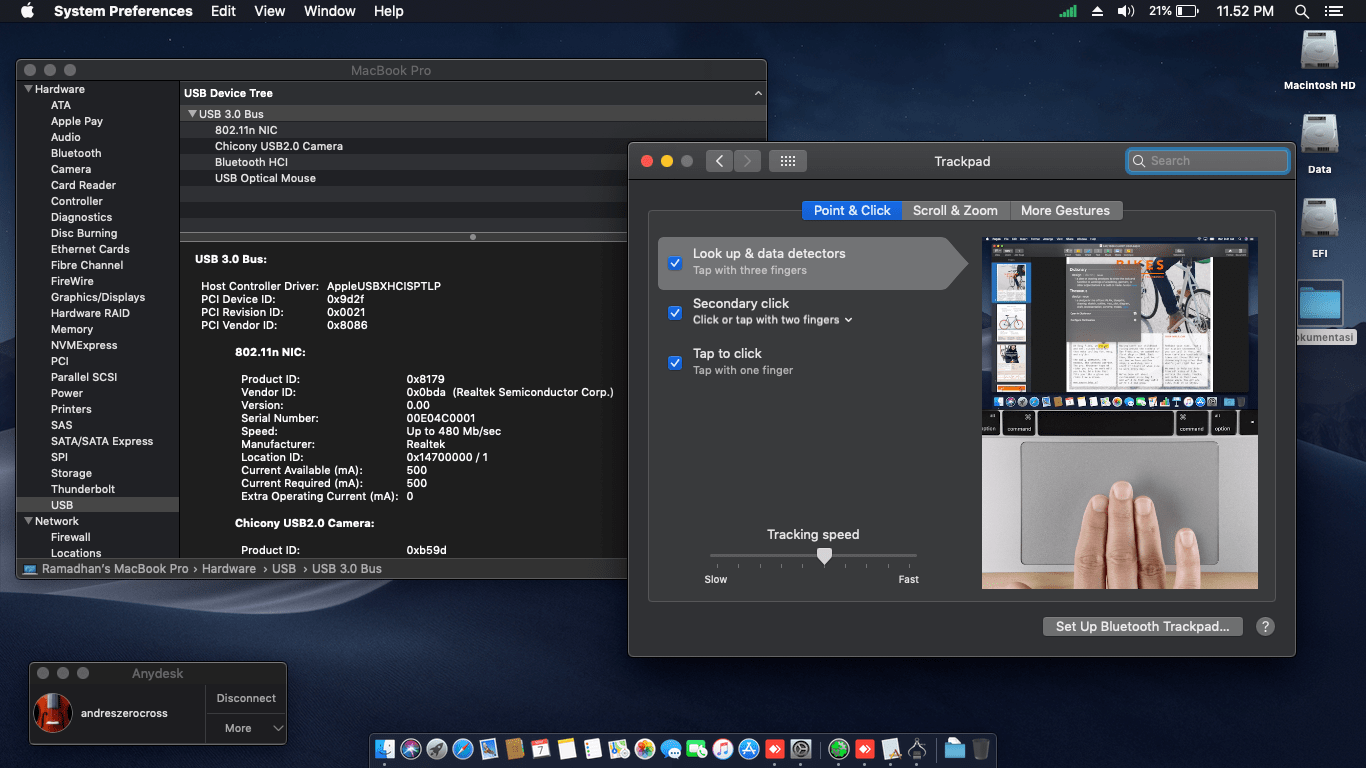Open the View menu
The width and height of the screenshot is (1366, 768).
[270, 11]
